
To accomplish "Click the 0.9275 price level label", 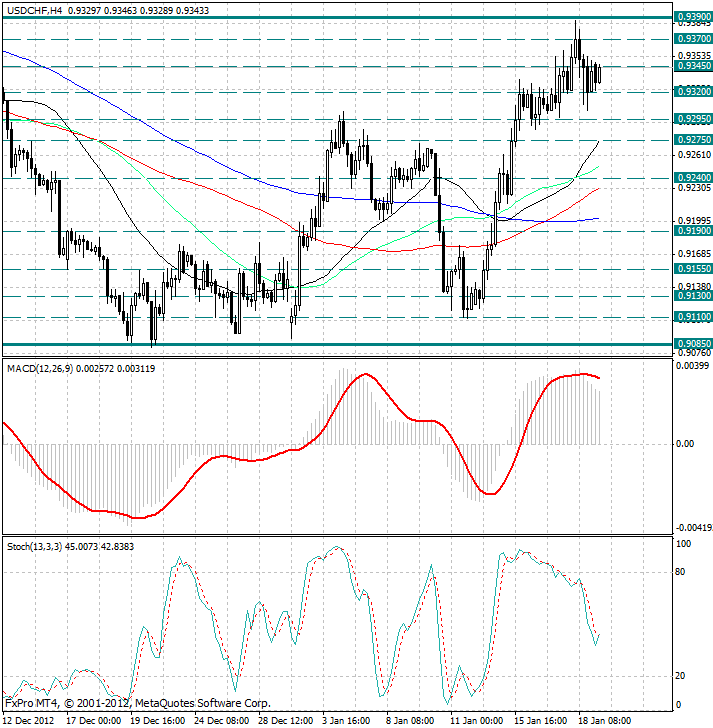I will pyautogui.click(x=693, y=140).
